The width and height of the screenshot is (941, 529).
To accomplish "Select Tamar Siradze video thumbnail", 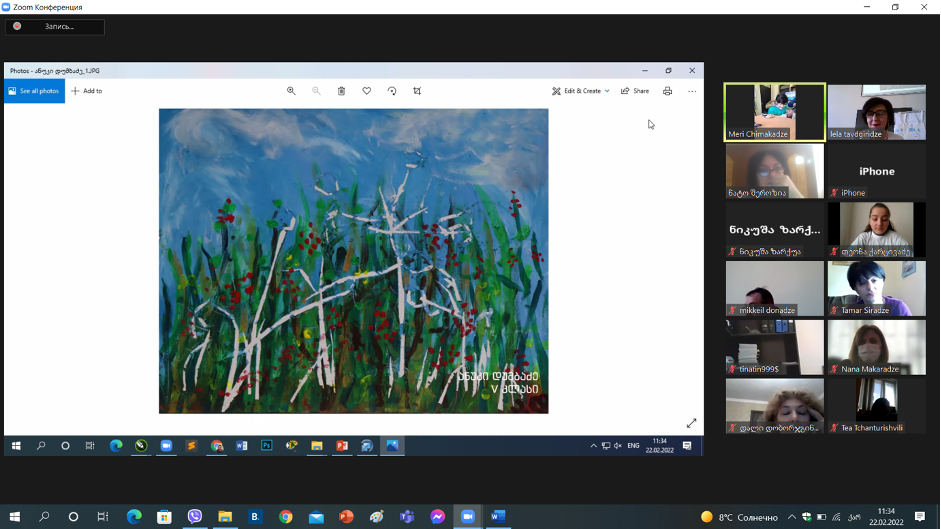I will point(877,288).
